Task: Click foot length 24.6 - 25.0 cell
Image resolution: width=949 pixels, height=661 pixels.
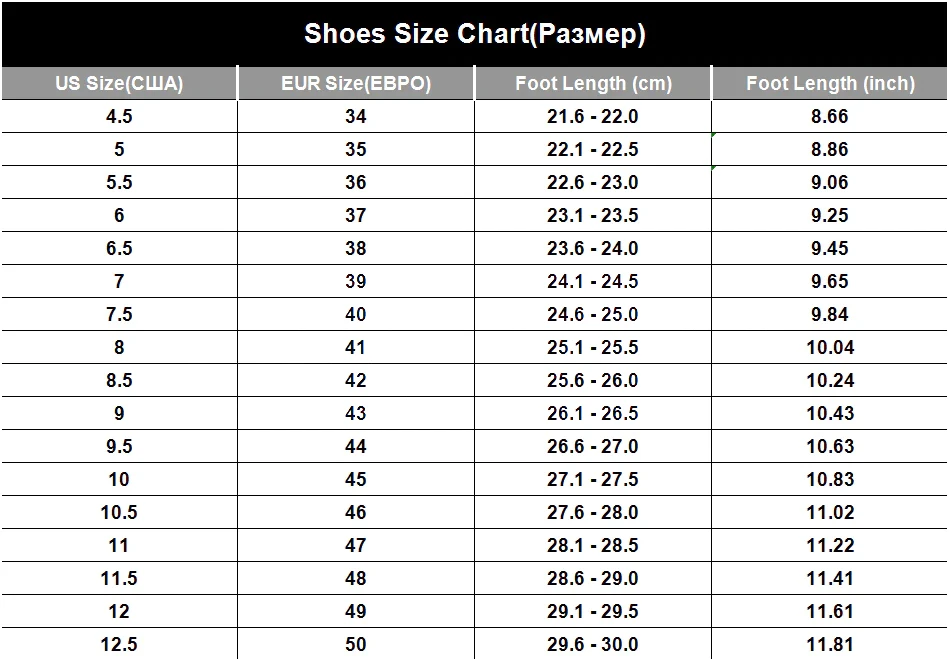Action: (x=593, y=314)
